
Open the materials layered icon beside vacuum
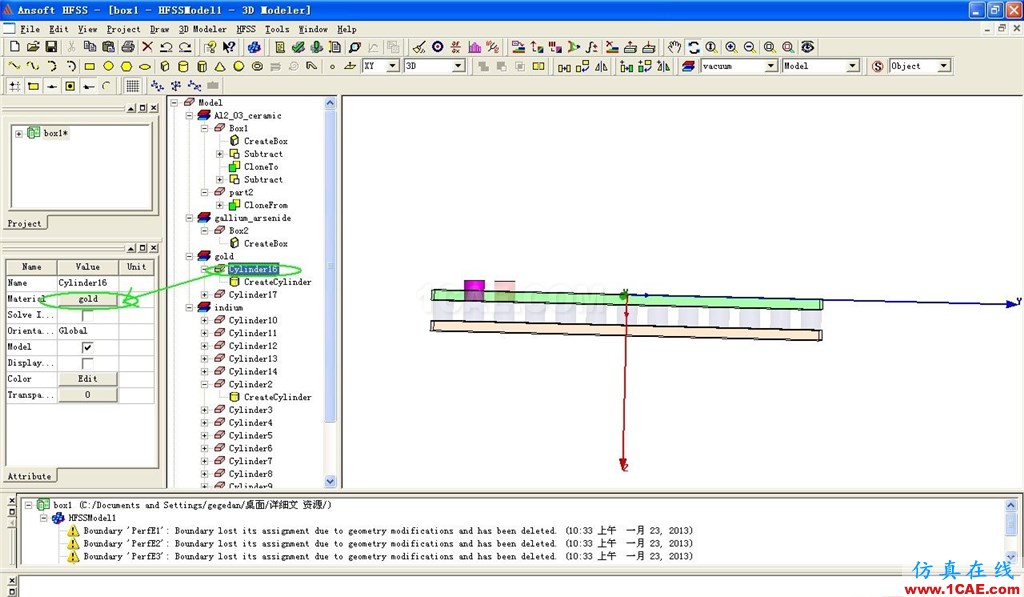coord(688,66)
